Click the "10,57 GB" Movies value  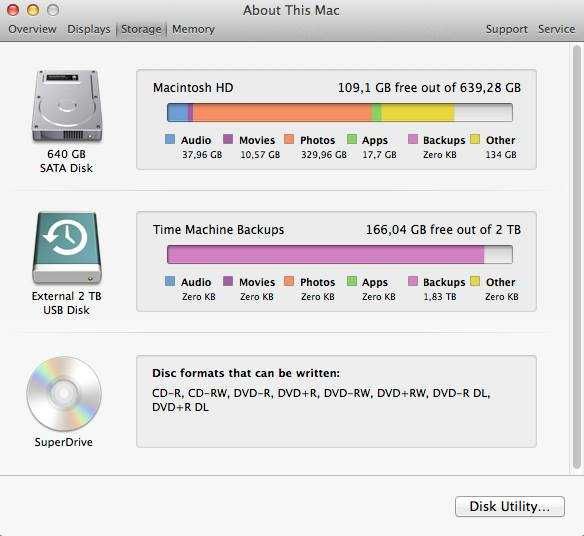click(x=260, y=155)
